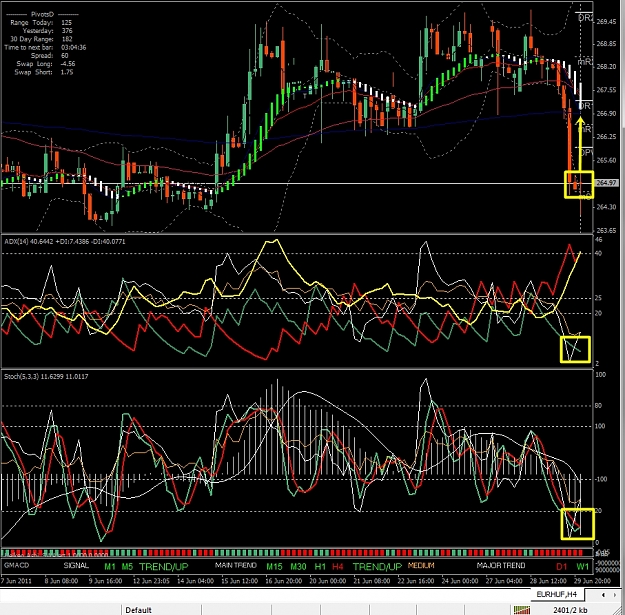Image resolution: width=625 pixels, height=615 pixels.
Task: Click the ADX(14) indicator label
Action: click(65, 241)
